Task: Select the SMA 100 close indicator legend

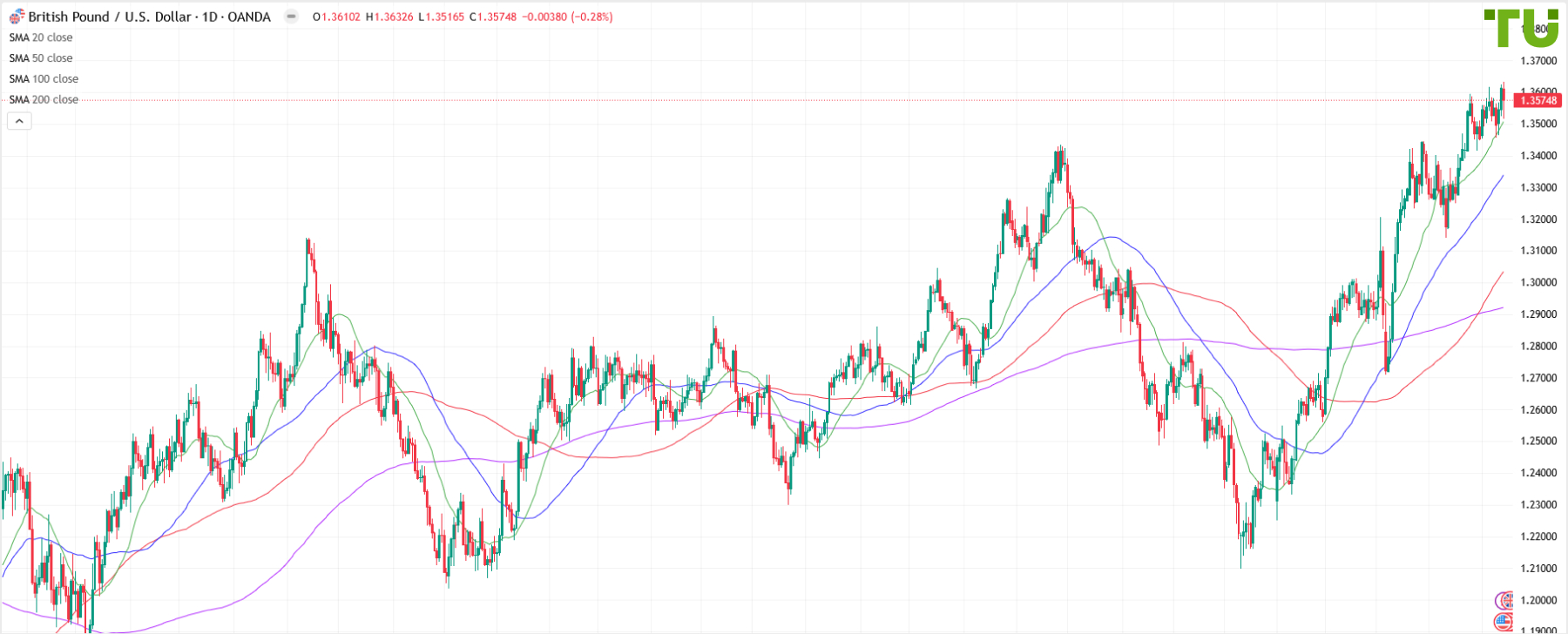Action: (x=44, y=79)
